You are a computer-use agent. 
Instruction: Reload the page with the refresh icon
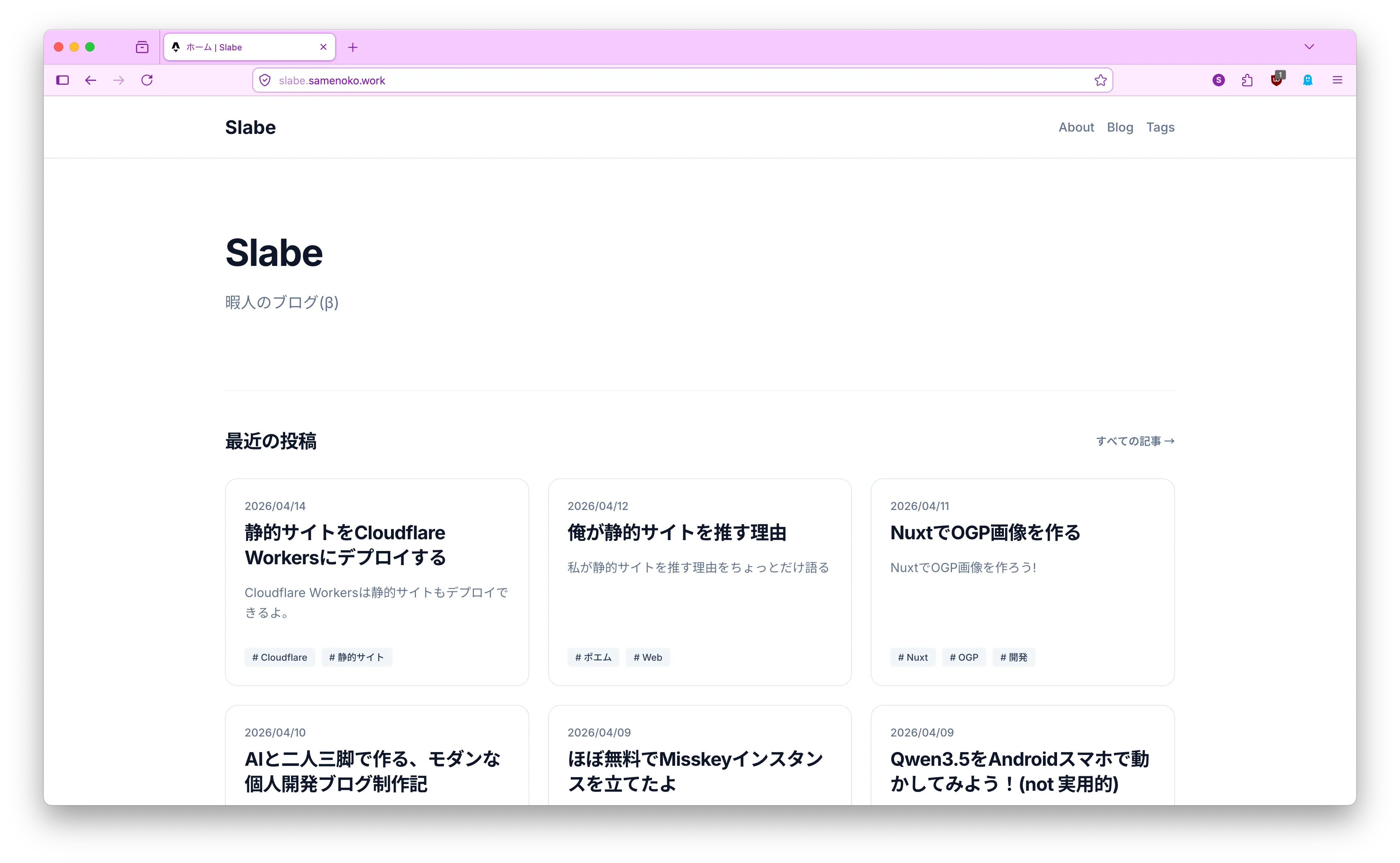click(x=147, y=80)
